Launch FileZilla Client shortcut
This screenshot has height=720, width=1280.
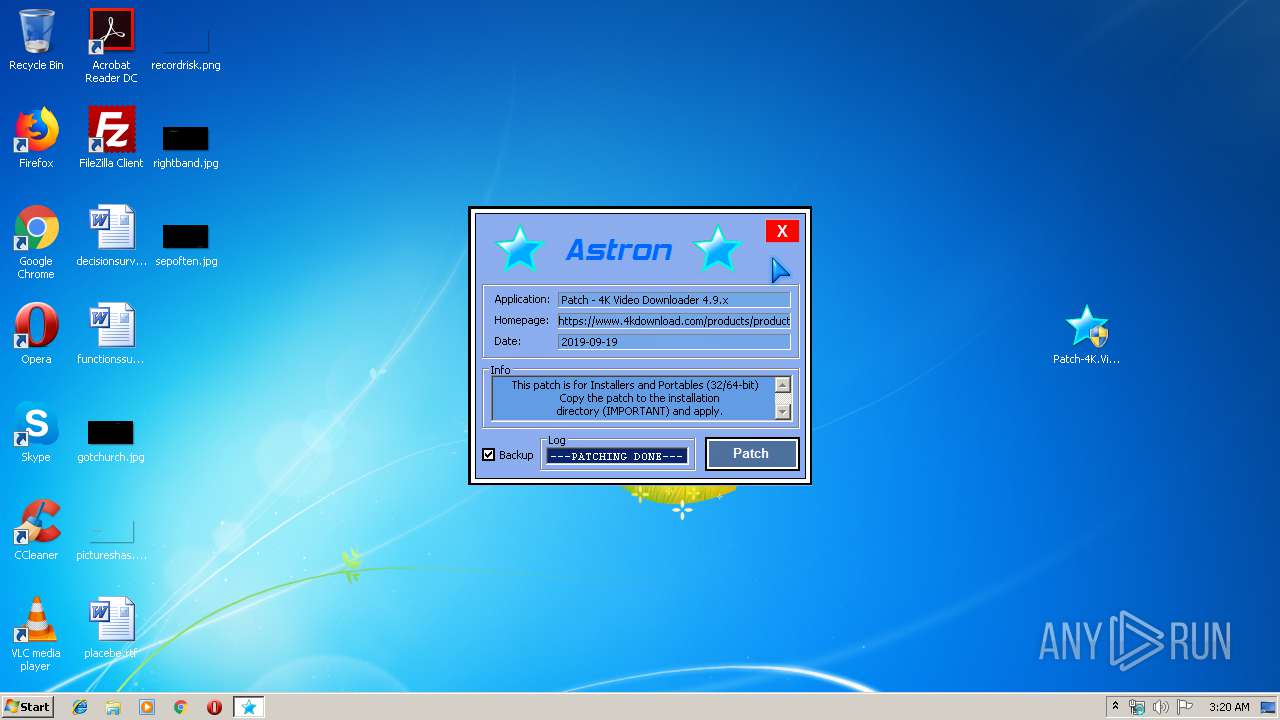click(x=111, y=138)
